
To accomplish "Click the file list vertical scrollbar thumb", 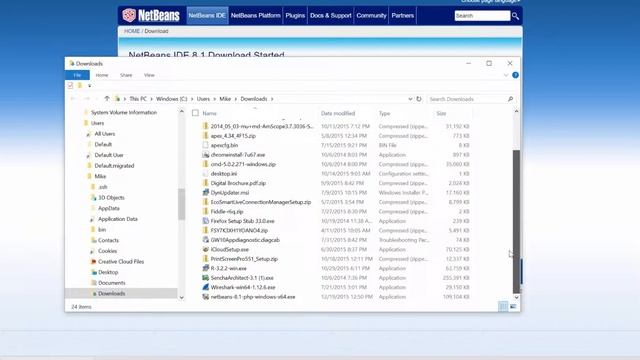I will point(516,221).
